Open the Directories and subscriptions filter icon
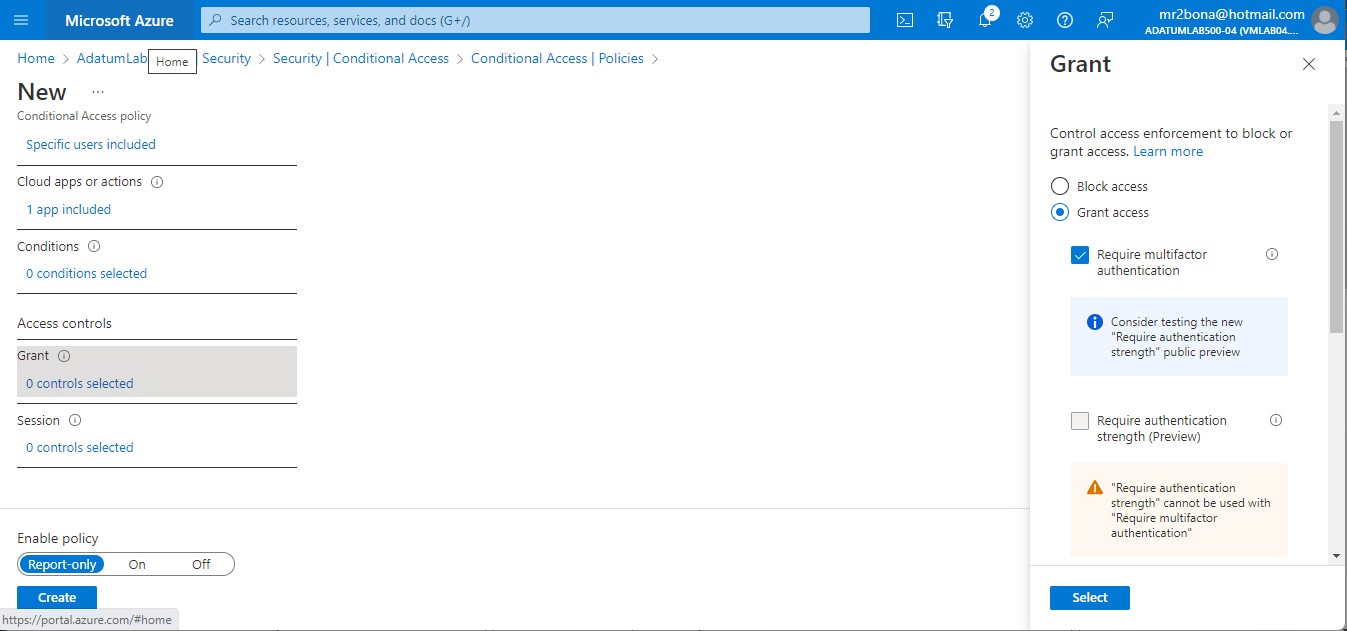Viewport: 1347px width, 631px height. coord(945,20)
